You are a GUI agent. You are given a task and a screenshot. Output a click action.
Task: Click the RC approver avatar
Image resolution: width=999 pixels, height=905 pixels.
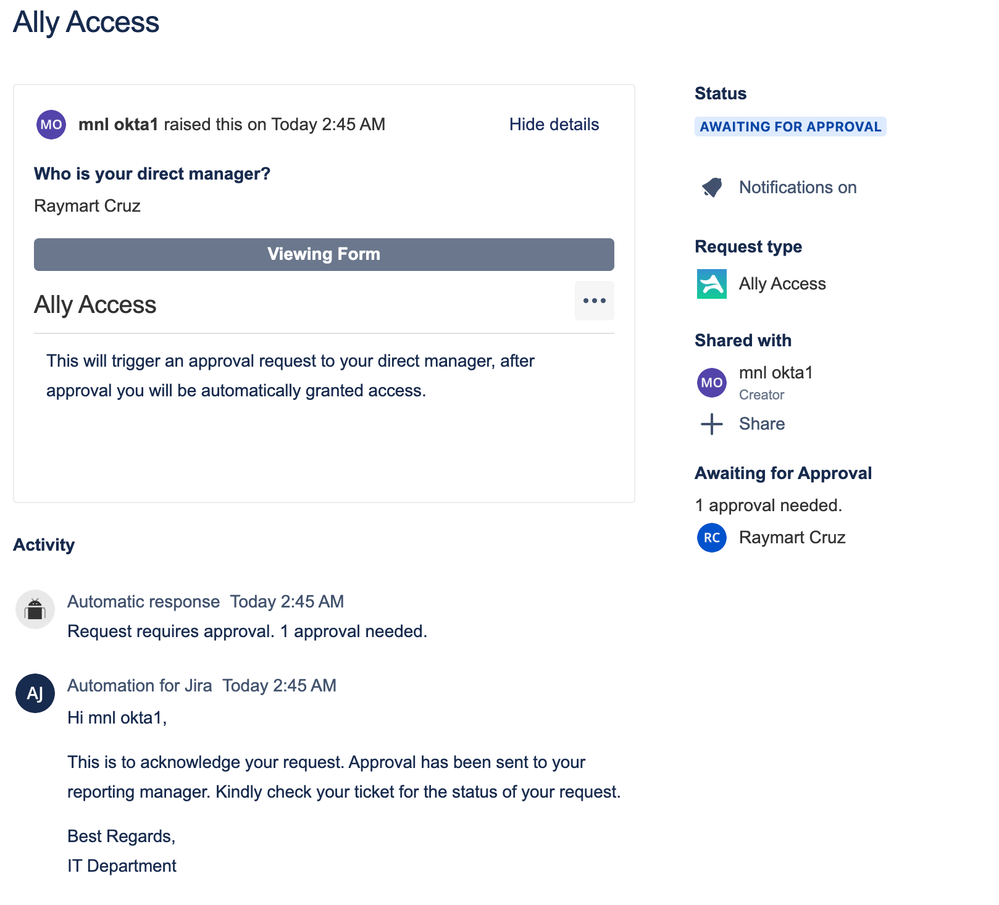point(712,537)
